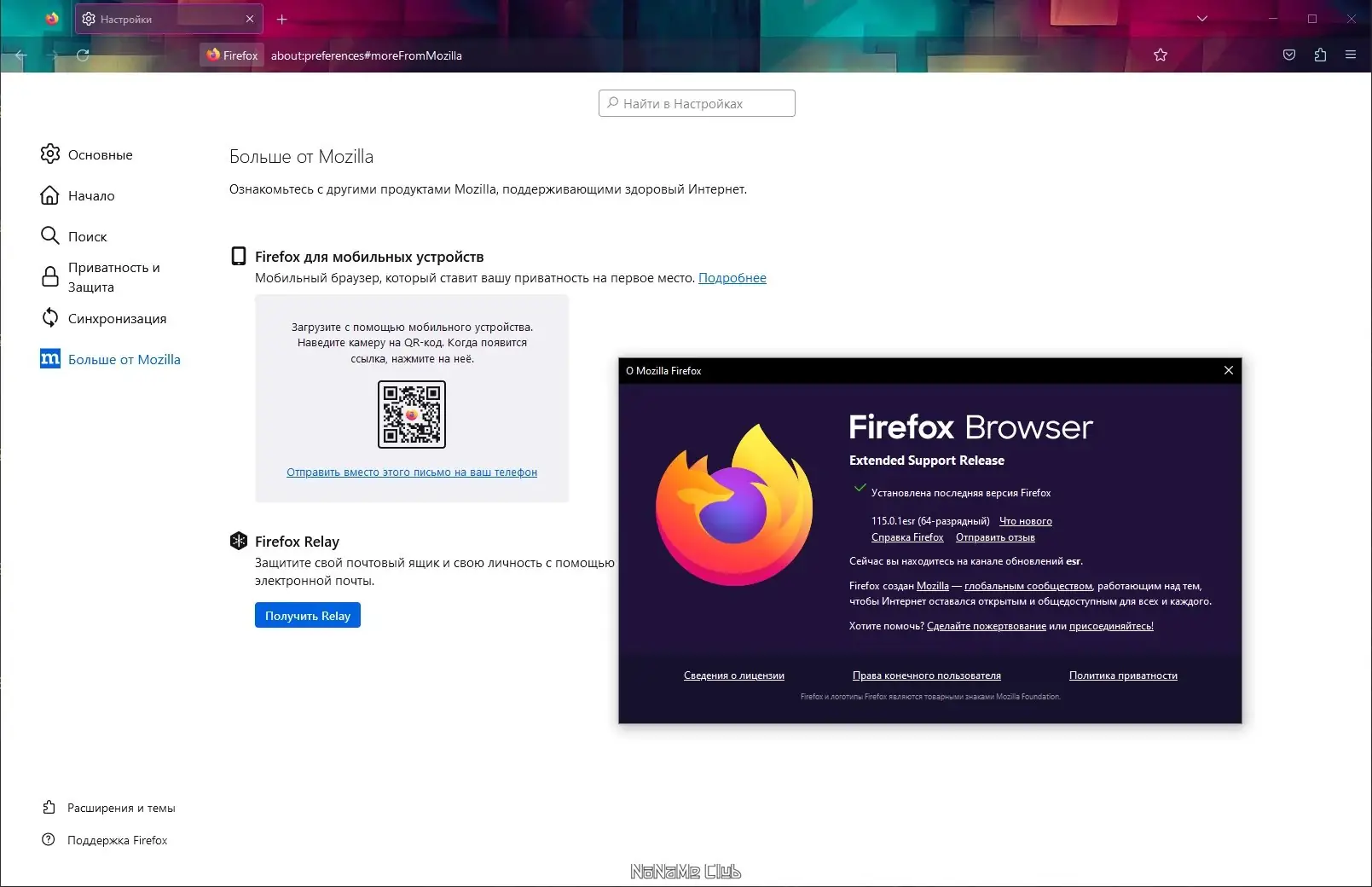Go back with the back arrow

[x=21, y=55]
